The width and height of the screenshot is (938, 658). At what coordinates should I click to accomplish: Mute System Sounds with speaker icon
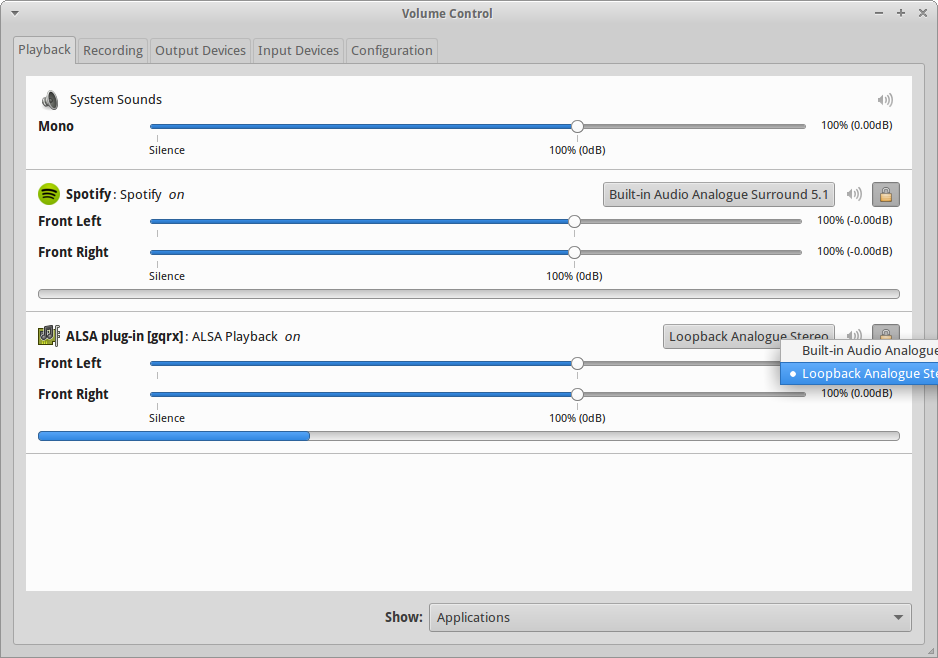[x=885, y=99]
